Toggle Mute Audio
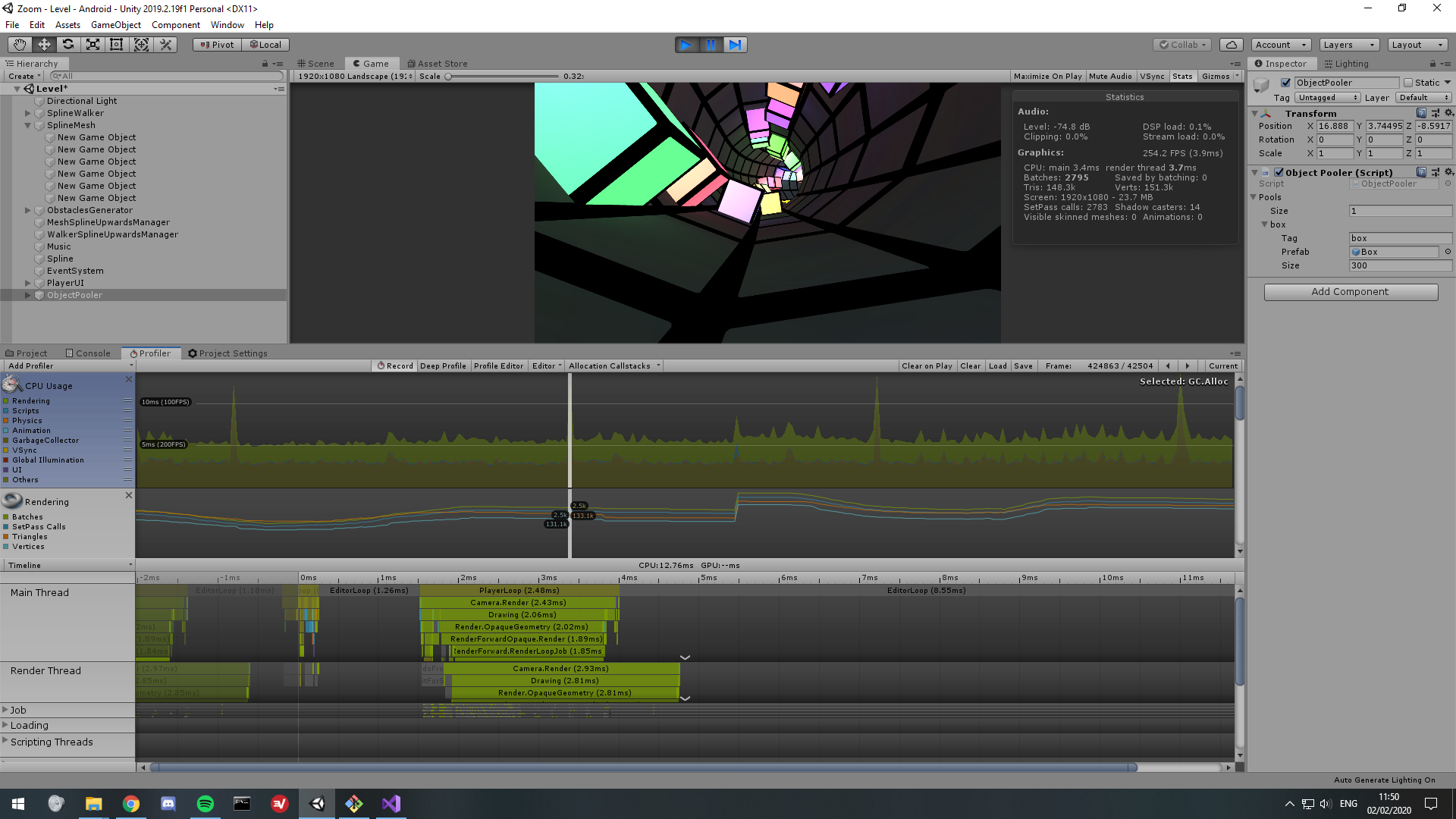Screen dimensions: 1456x819 (1110, 76)
